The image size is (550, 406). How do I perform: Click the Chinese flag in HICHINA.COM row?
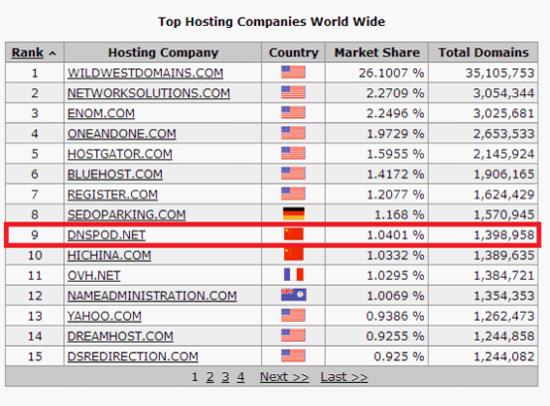[294, 254]
